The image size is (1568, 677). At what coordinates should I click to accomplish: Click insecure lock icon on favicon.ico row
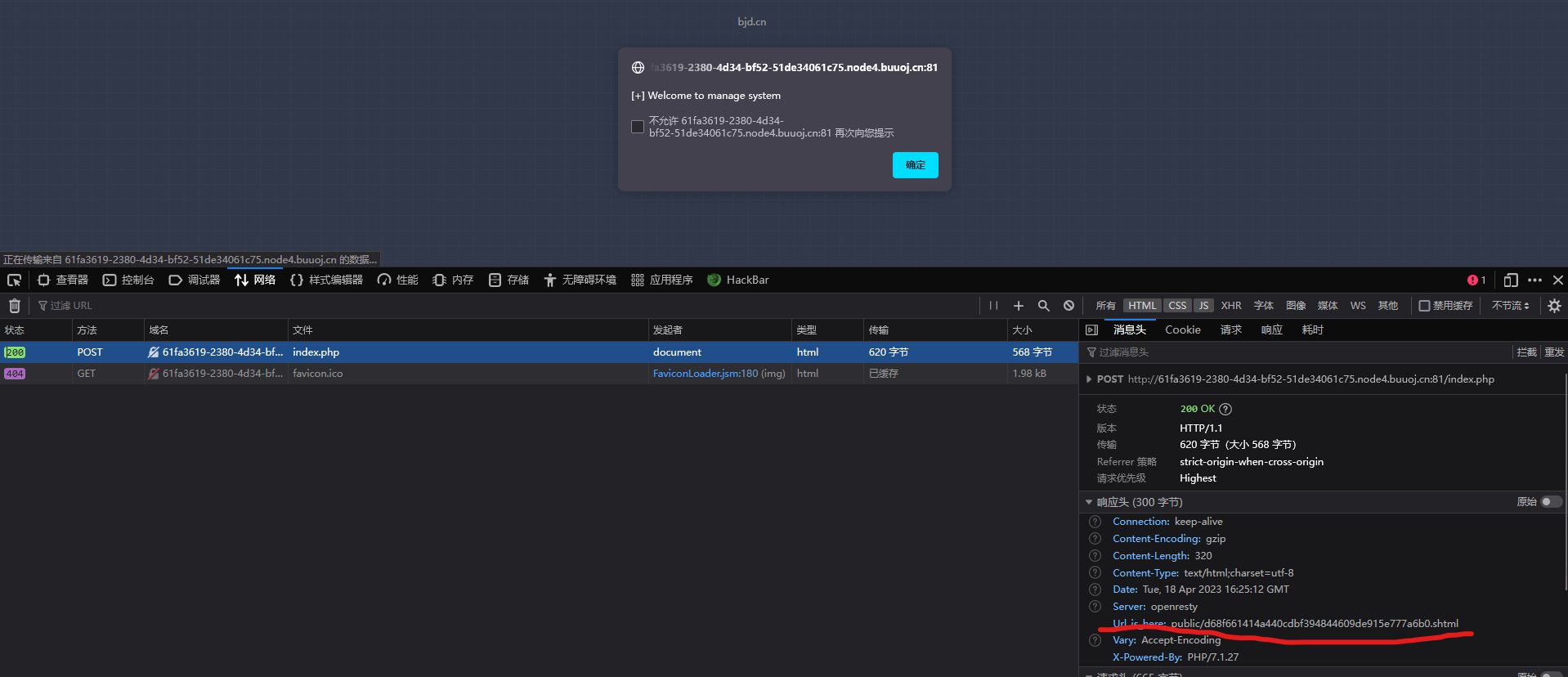click(153, 374)
